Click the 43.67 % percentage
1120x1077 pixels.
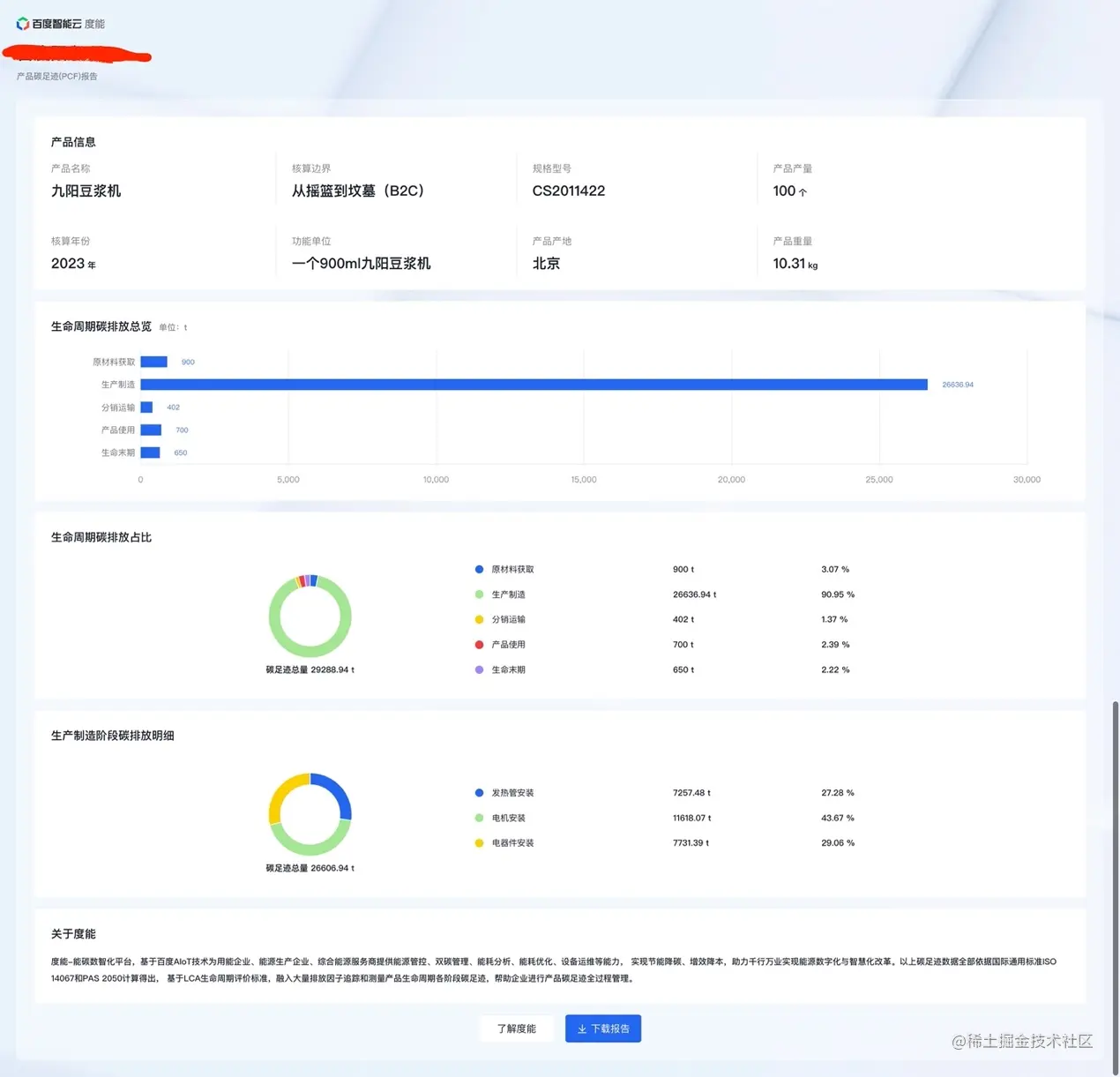point(838,818)
